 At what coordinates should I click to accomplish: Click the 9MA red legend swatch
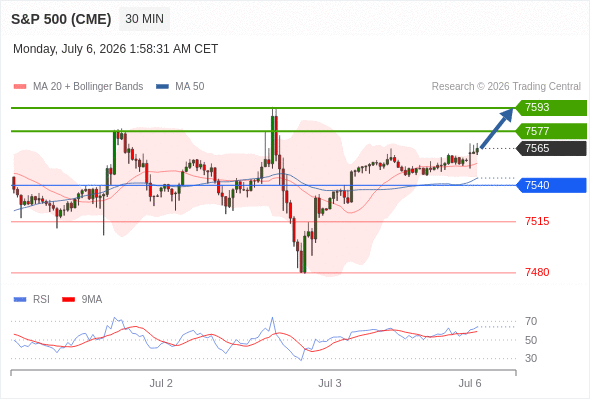tap(68, 300)
